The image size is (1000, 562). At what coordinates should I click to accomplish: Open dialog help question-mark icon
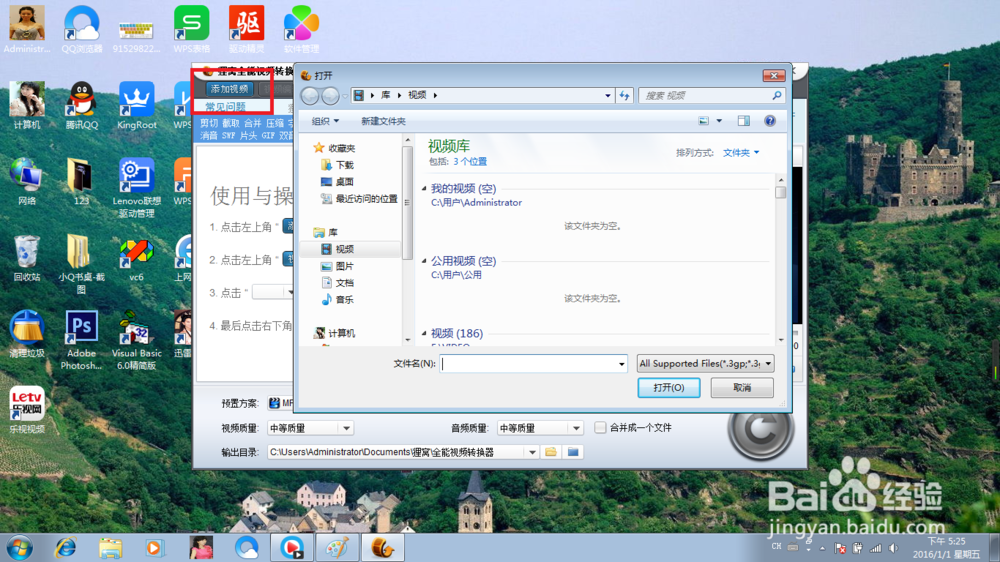tap(770, 121)
